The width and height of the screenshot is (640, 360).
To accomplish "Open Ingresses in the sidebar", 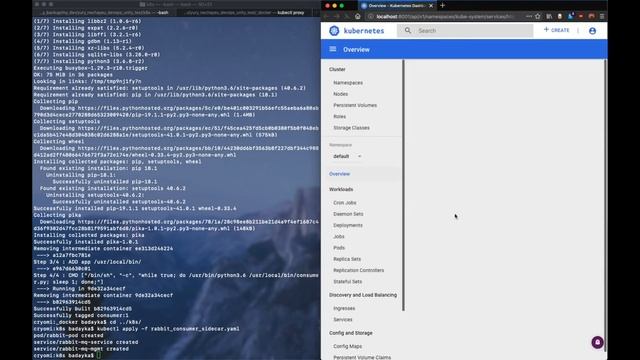I will pyautogui.click(x=344, y=309).
